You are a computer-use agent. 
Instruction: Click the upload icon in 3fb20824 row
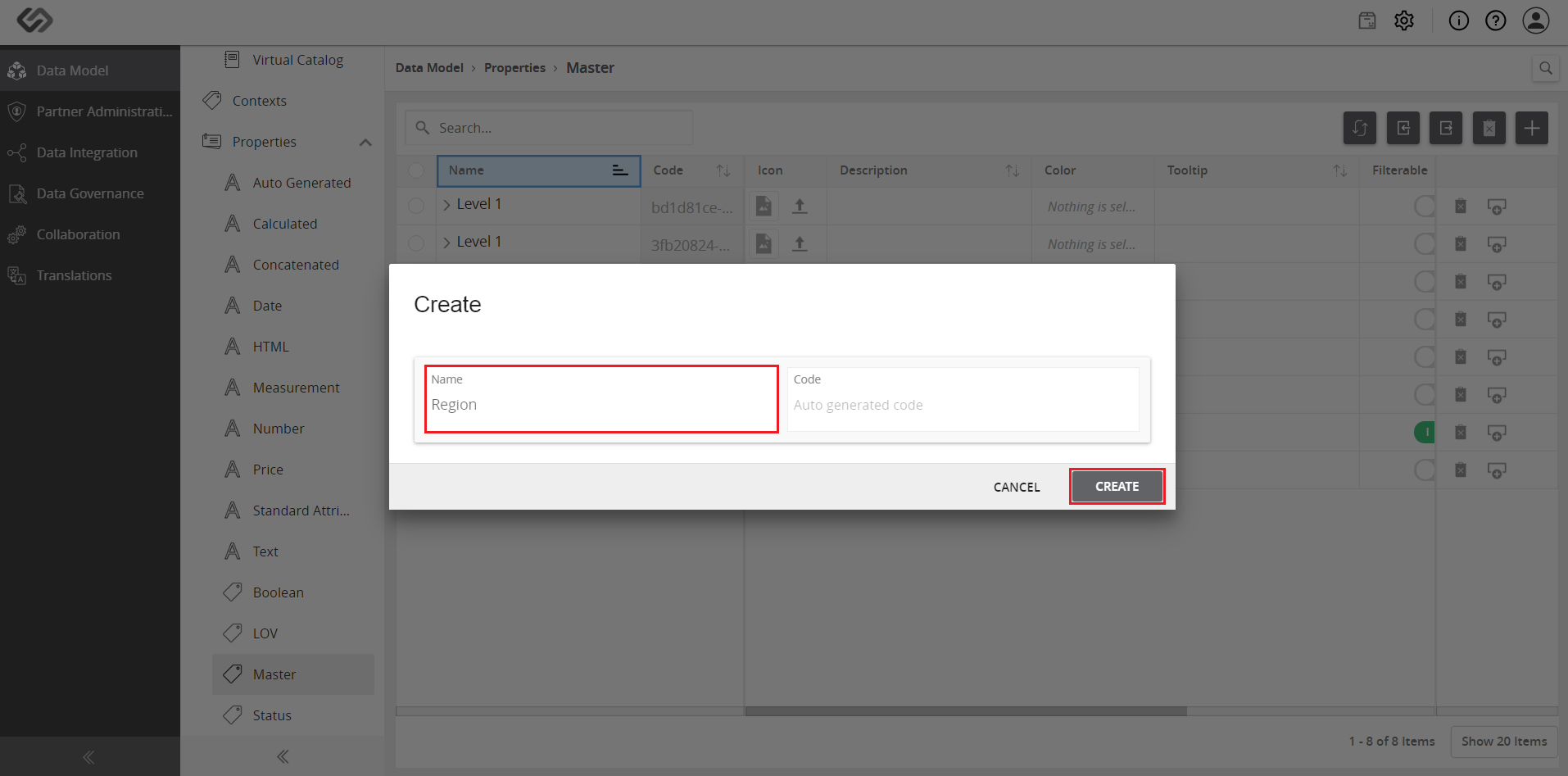(800, 244)
